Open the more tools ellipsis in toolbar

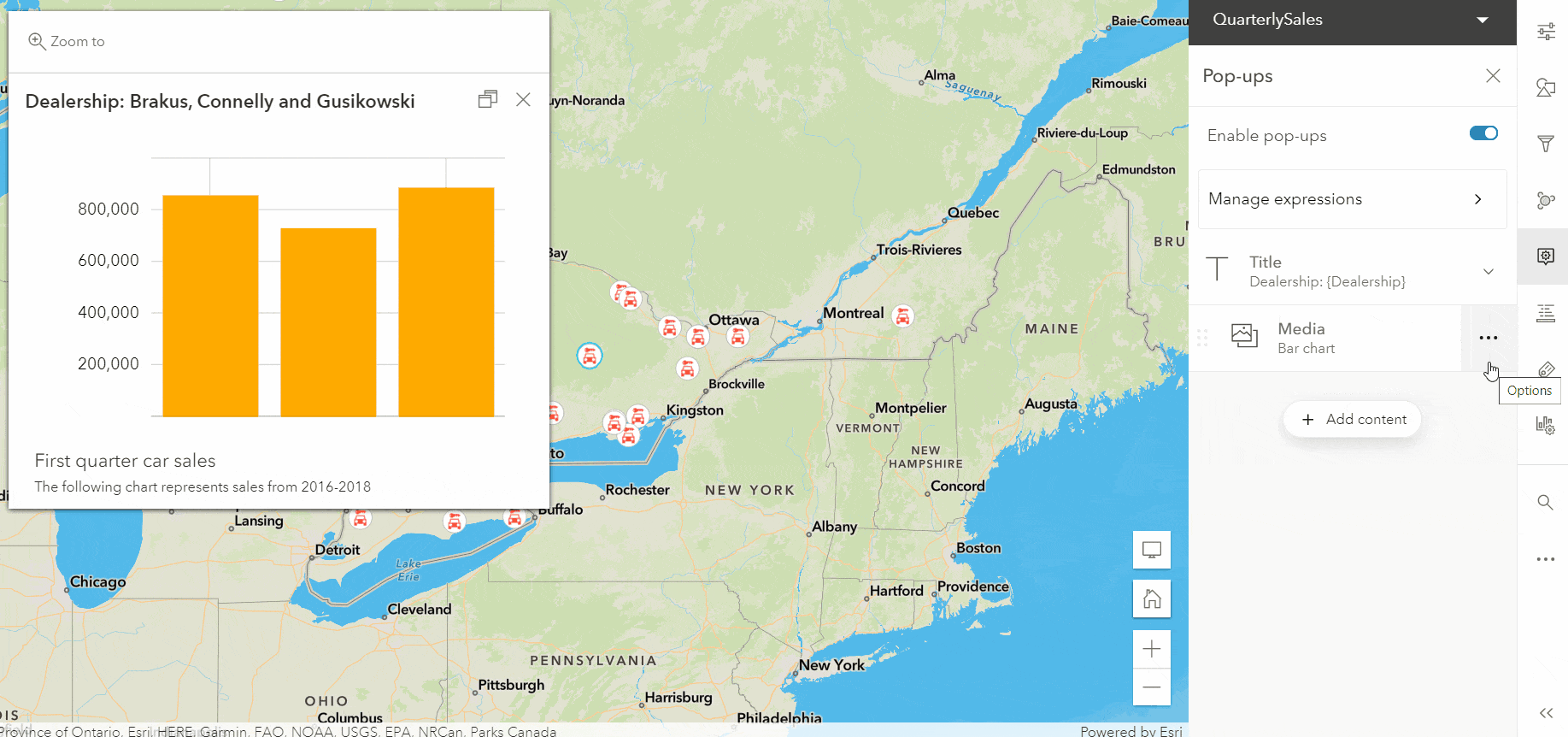(x=1546, y=559)
